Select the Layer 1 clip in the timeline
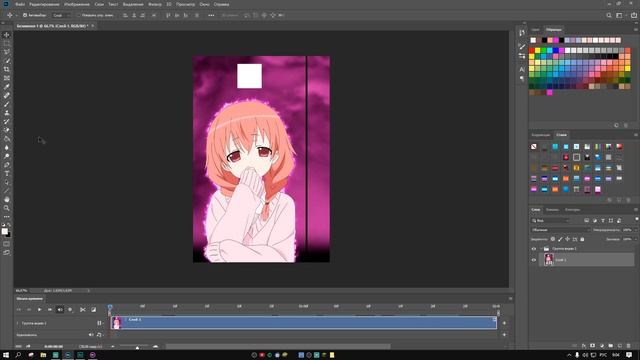The height and width of the screenshot is (360, 640). 304,322
